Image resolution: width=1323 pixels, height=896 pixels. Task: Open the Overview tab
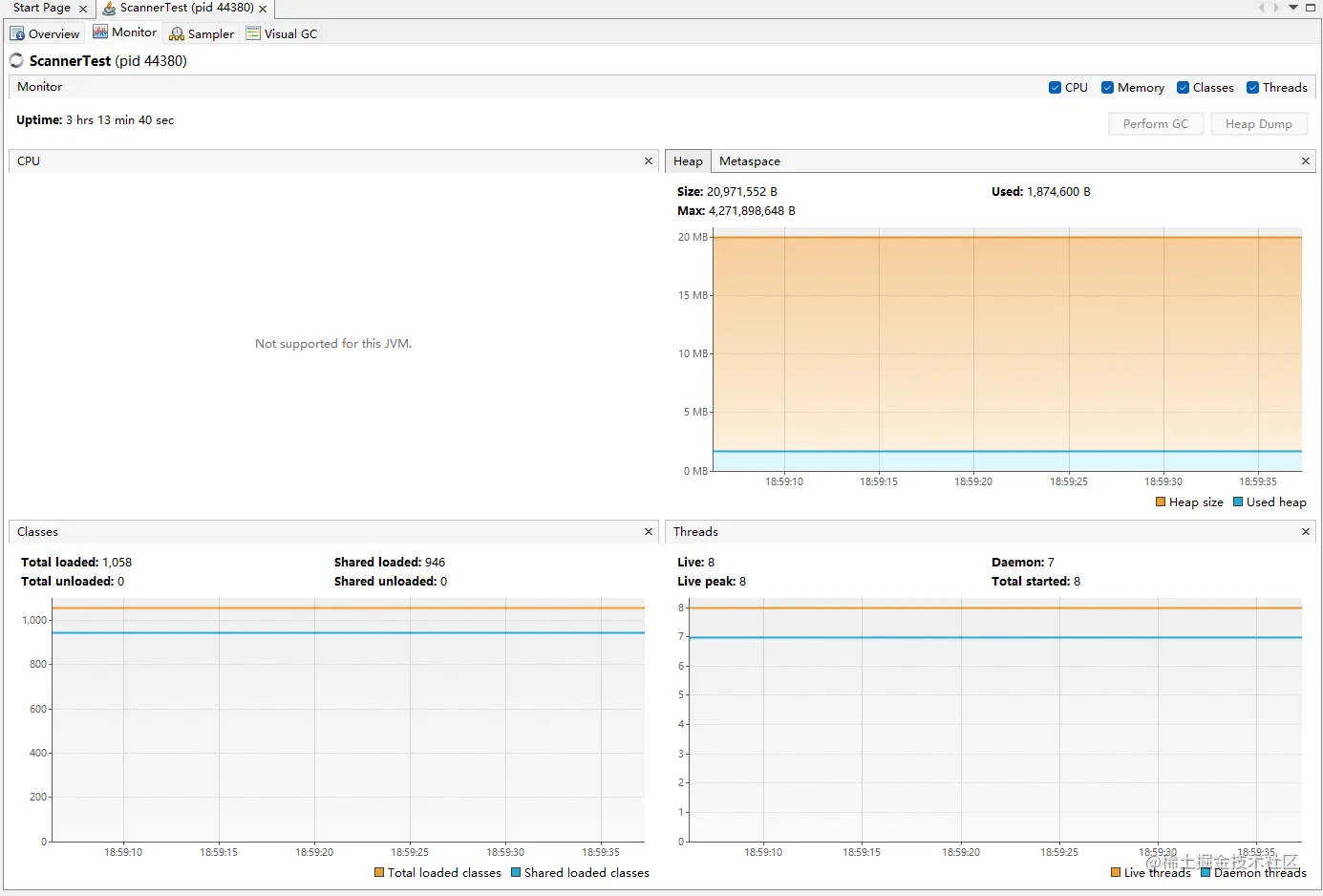[x=45, y=33]
